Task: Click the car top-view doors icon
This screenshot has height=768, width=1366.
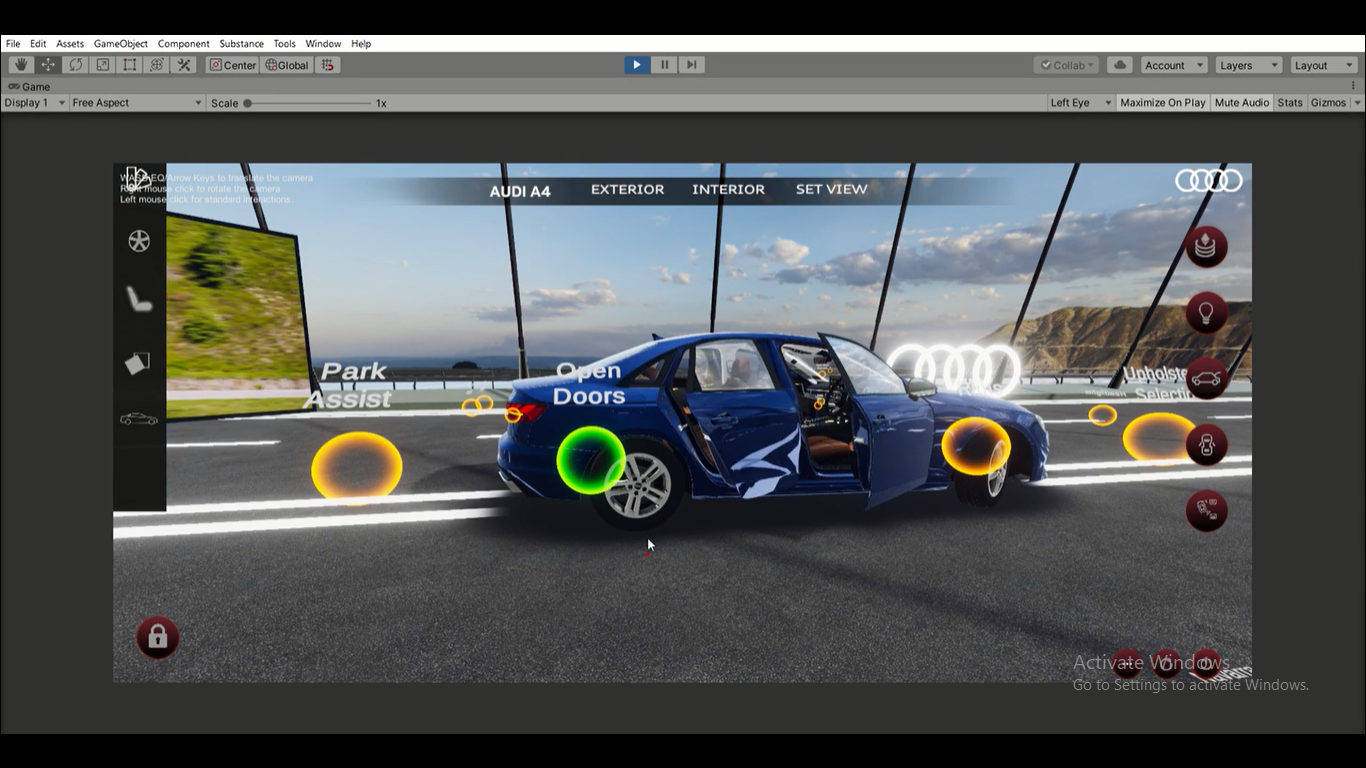Action: [1206, 445]
